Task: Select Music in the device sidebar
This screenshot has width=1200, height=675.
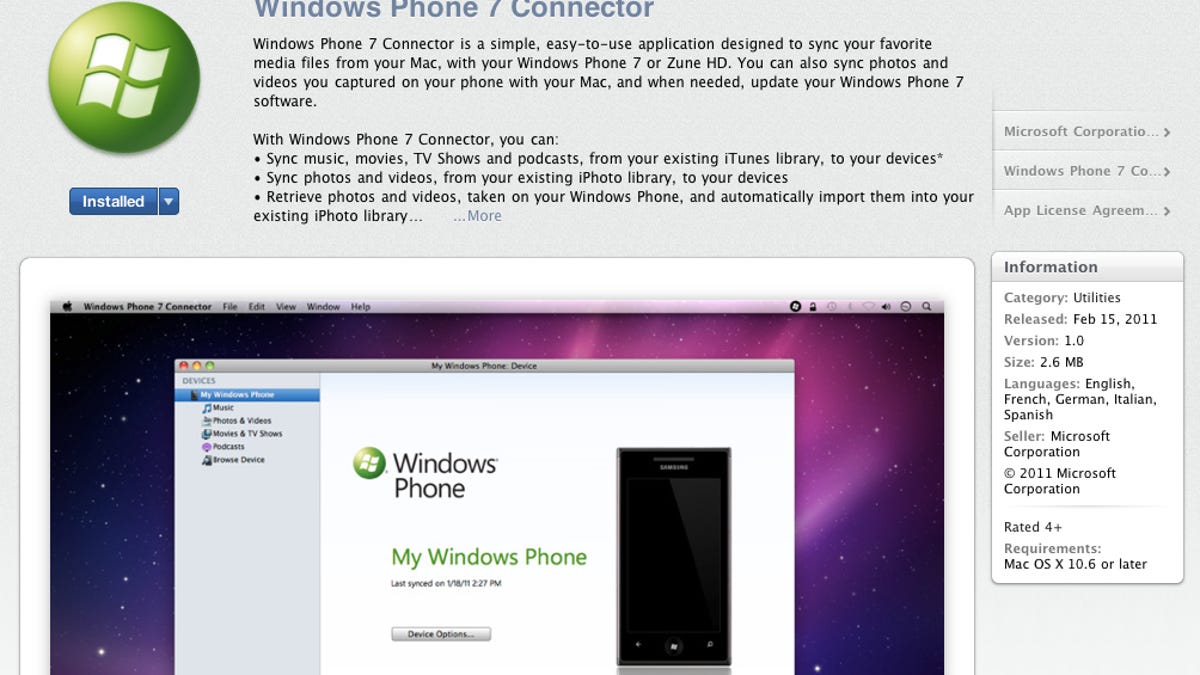Action: click(222, 407)
